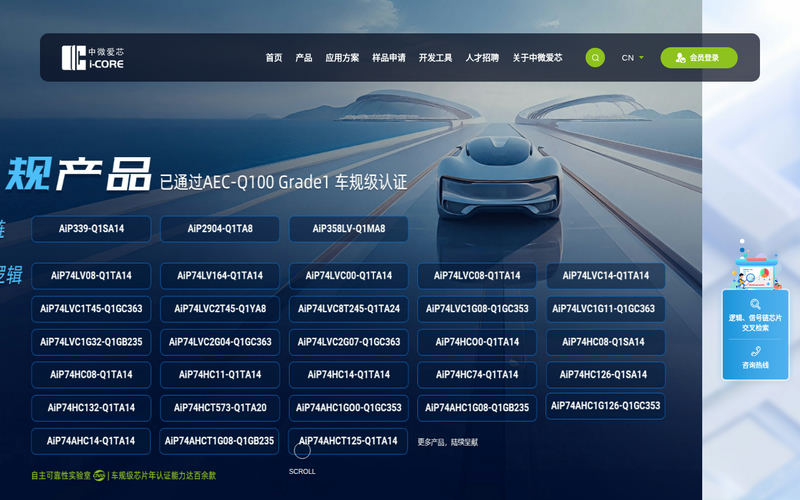Open the 人才招聘 navigation item
The height and width of the screenshot is (500, 800).
pyautogui.click(x=482, y=58)
